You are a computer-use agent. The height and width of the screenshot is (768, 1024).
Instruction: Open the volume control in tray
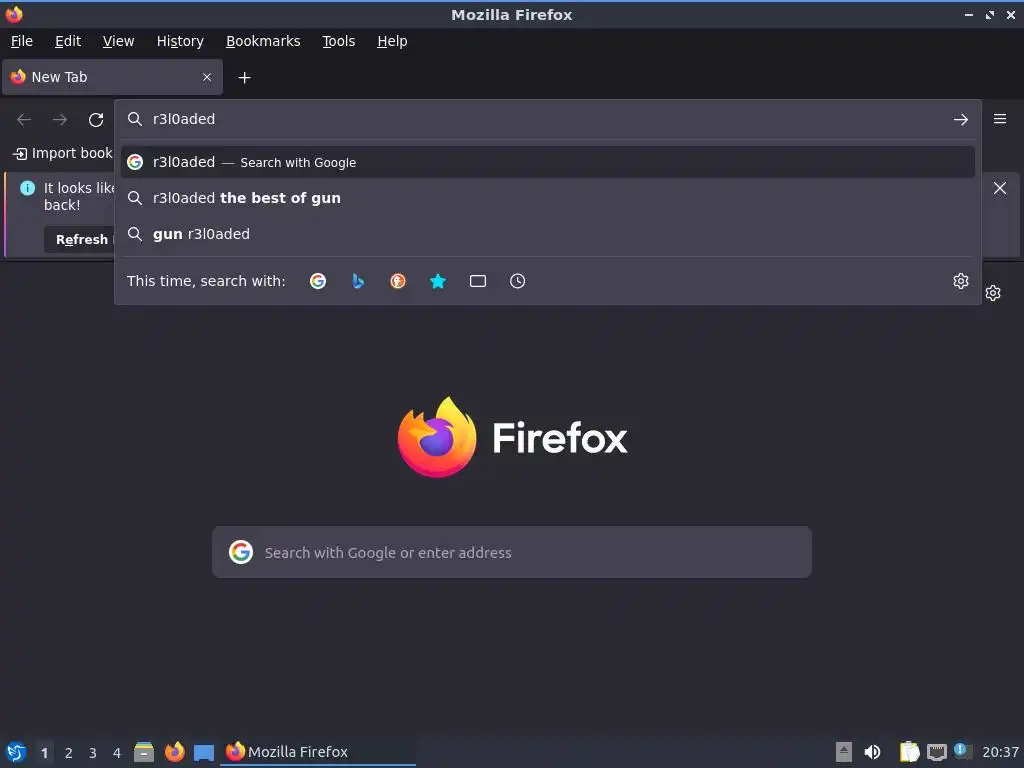tap(872, 752)
